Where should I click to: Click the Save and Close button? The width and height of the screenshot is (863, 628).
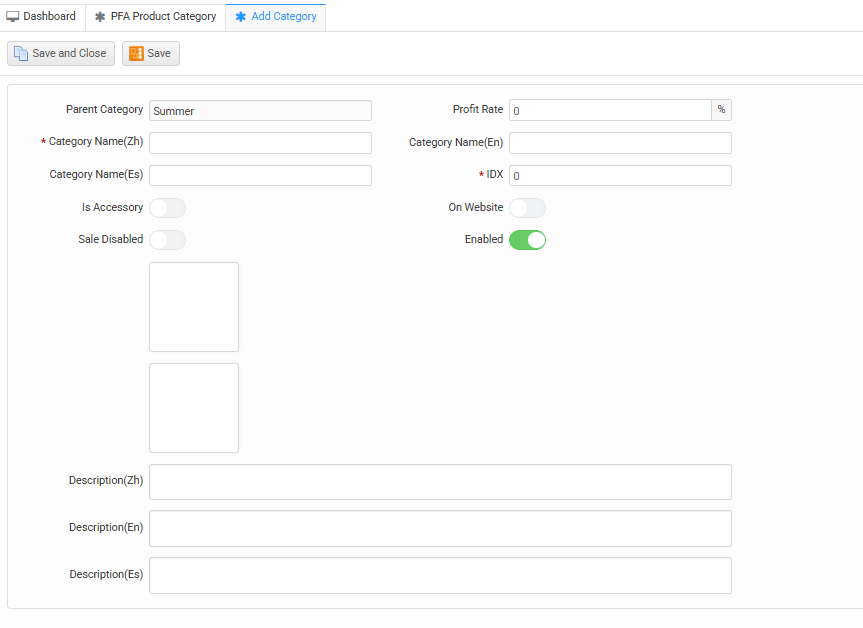[61, 54]
